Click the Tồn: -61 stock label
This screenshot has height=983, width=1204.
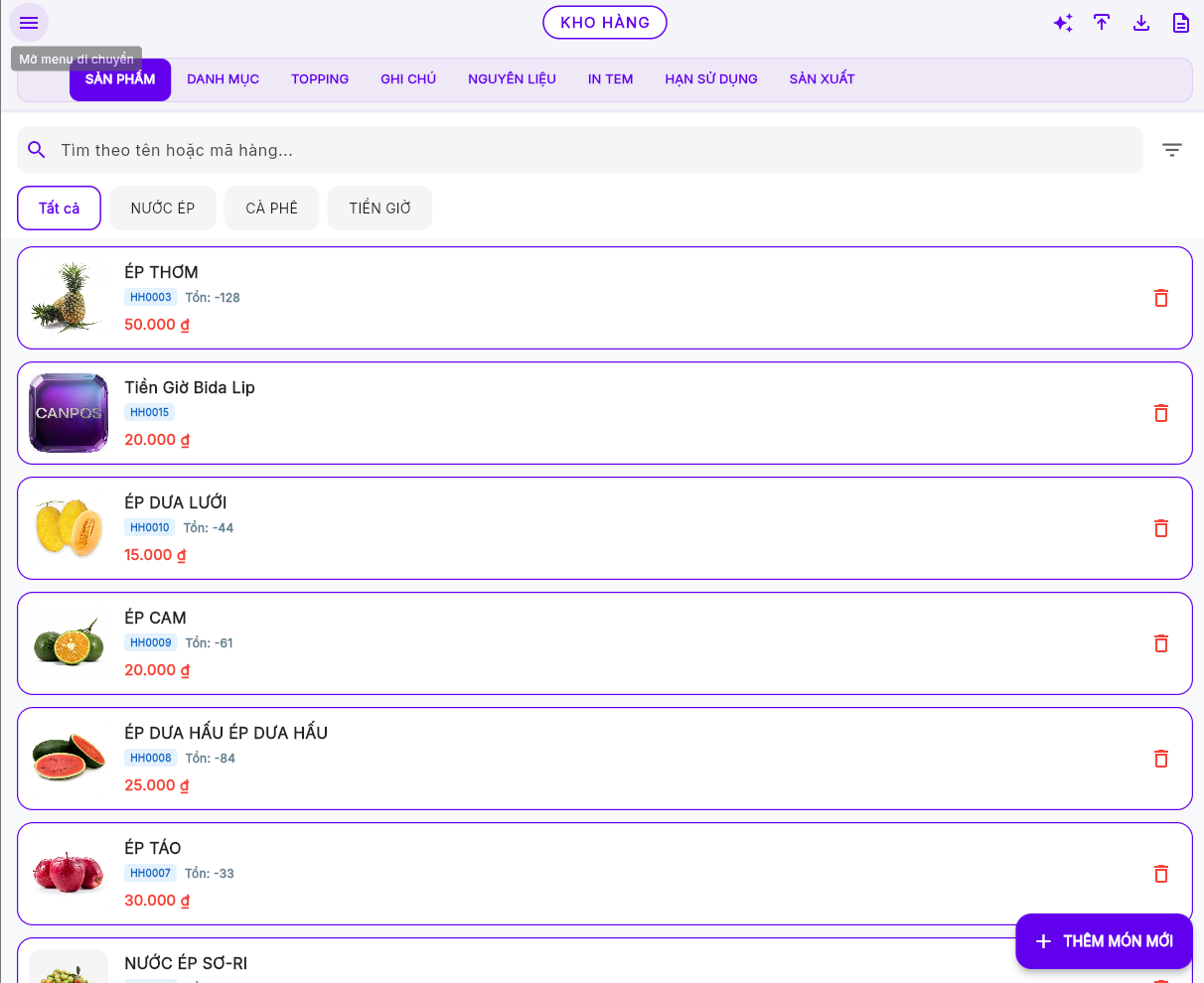tap(210, 642)
